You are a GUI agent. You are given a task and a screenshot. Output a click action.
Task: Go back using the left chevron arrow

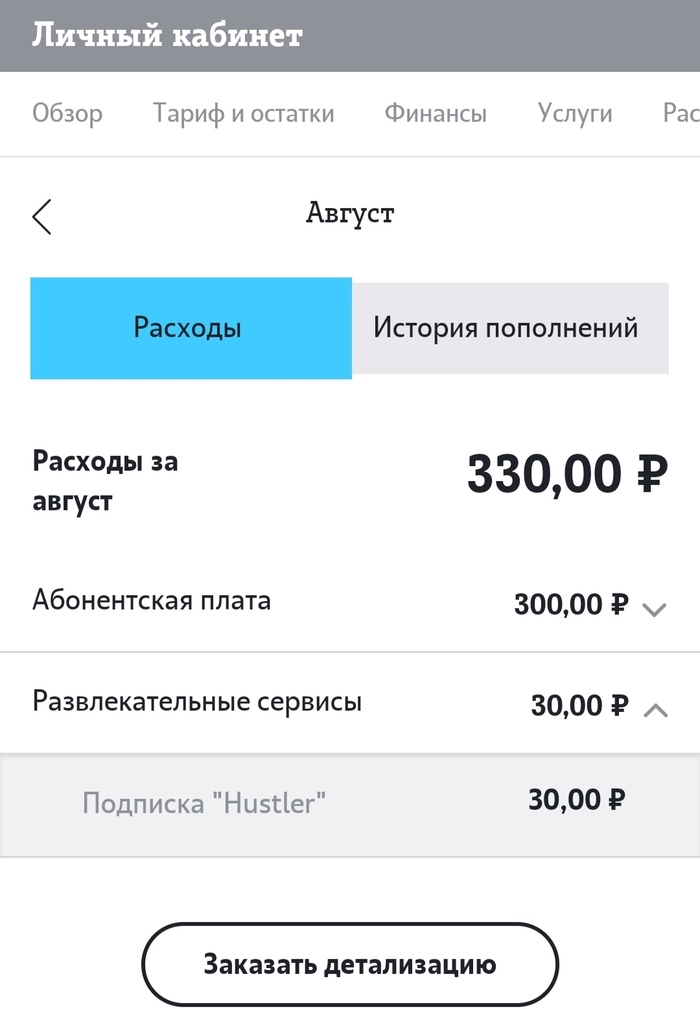(x=42, y=216)
